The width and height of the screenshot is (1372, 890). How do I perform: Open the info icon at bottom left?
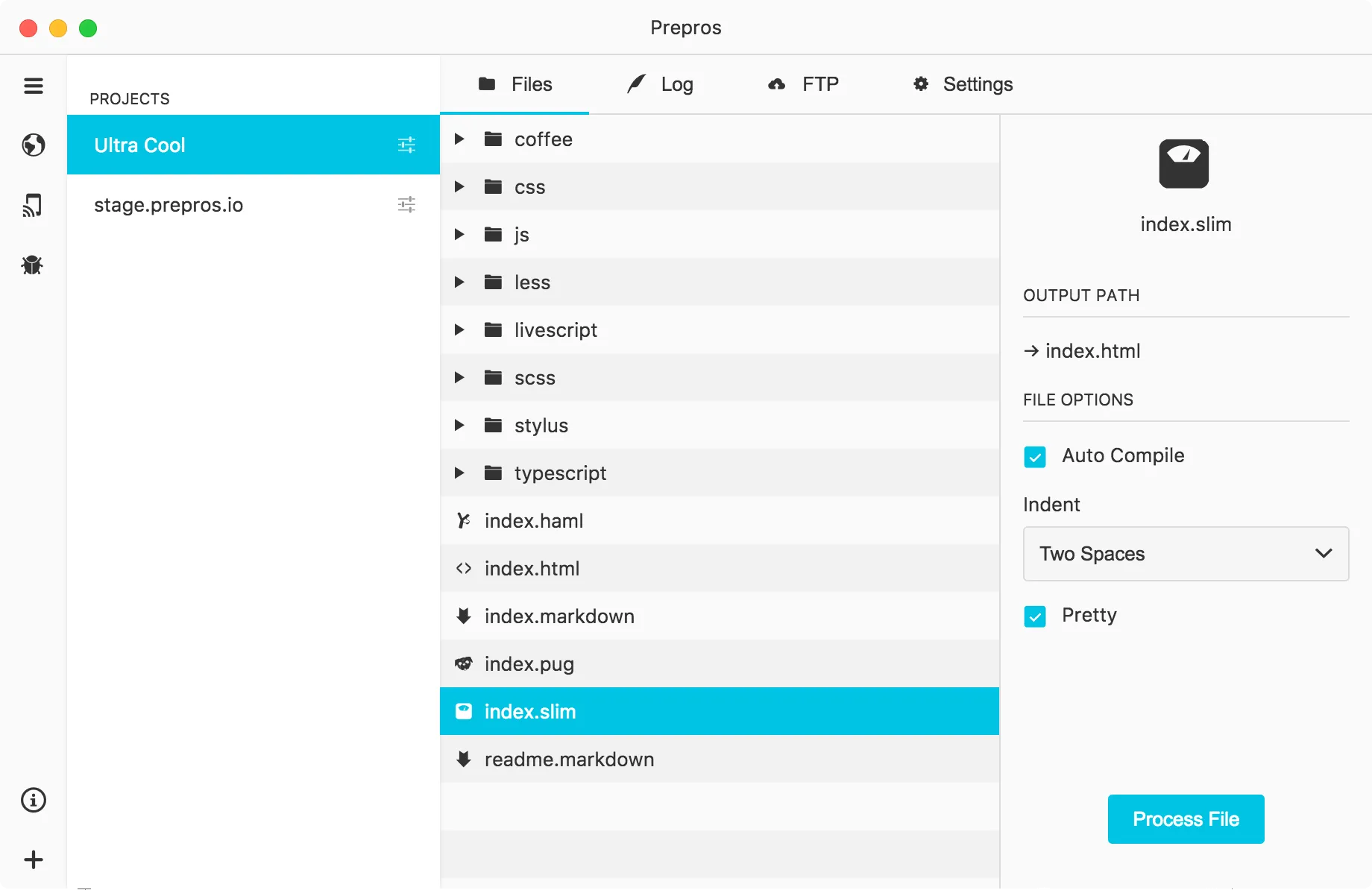[x=33, y=801]
